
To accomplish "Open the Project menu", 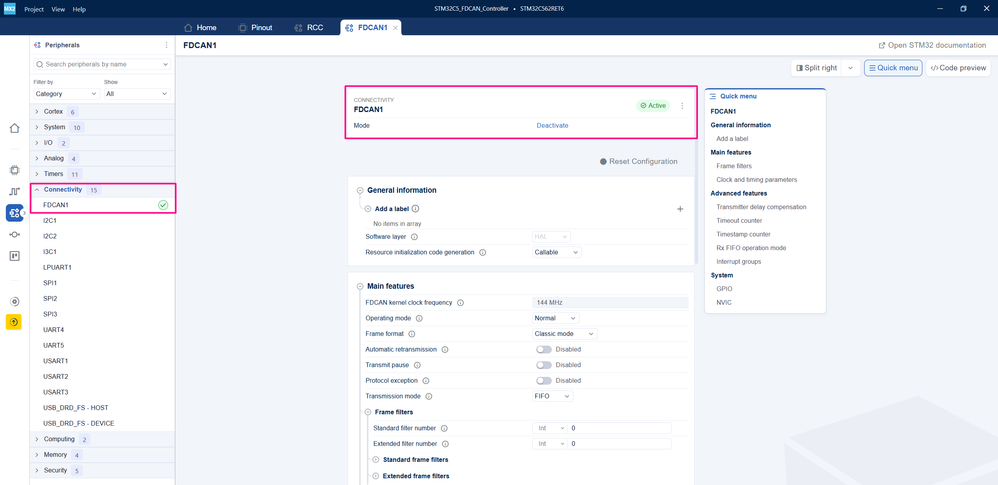I will pyautogui.click(x=34, y=10).
